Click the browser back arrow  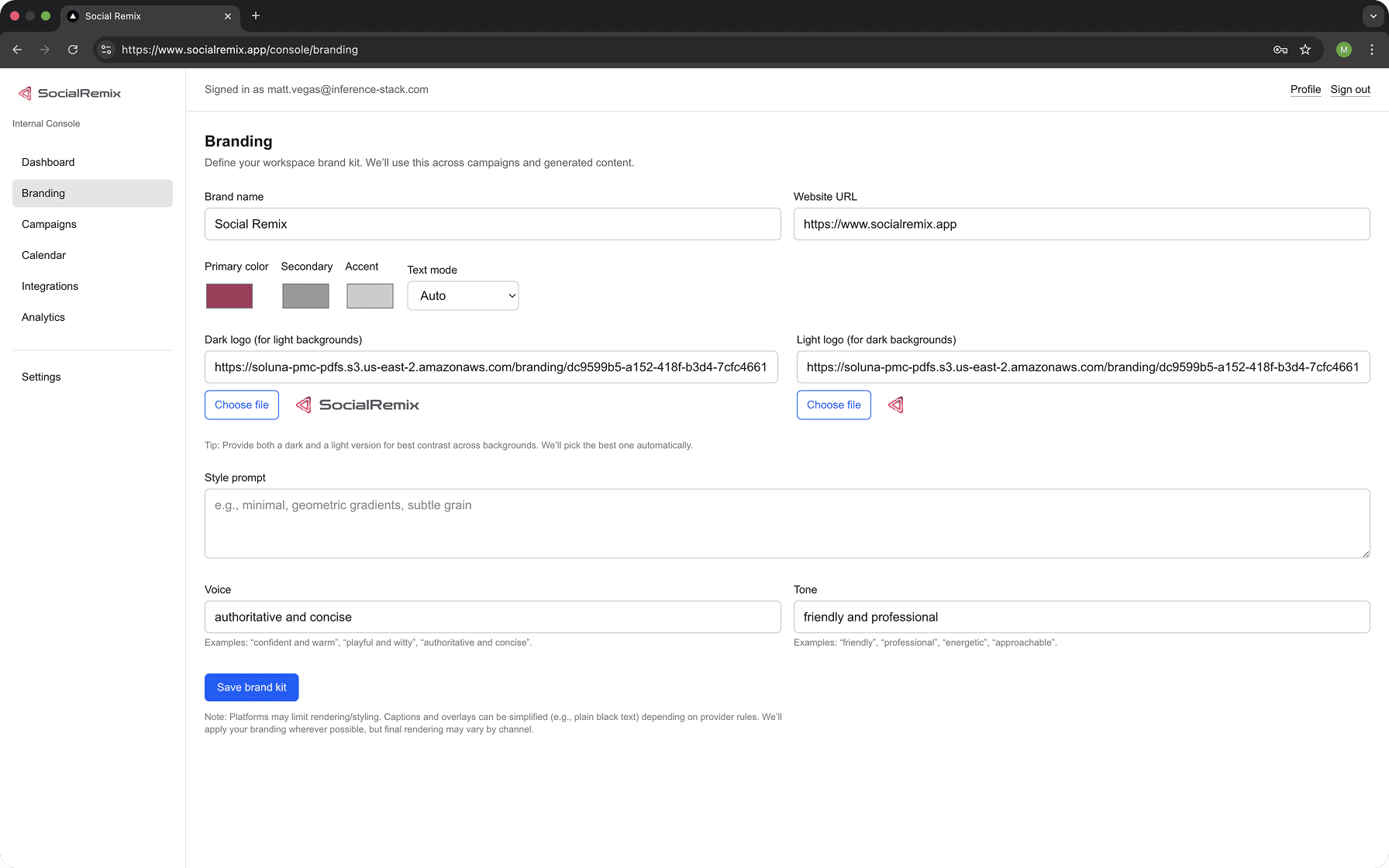click(17, 50)
